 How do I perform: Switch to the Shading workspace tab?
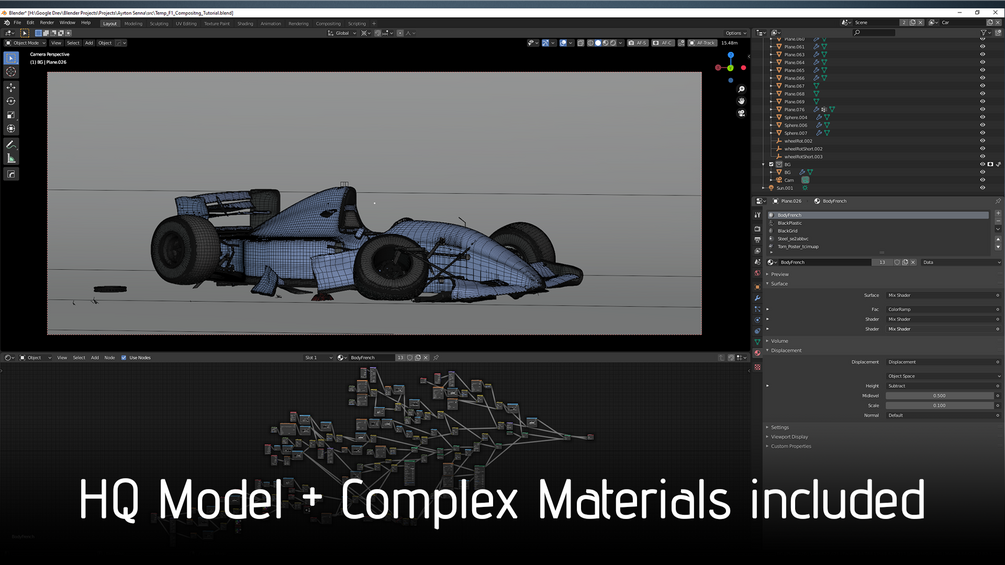[245, 24]
